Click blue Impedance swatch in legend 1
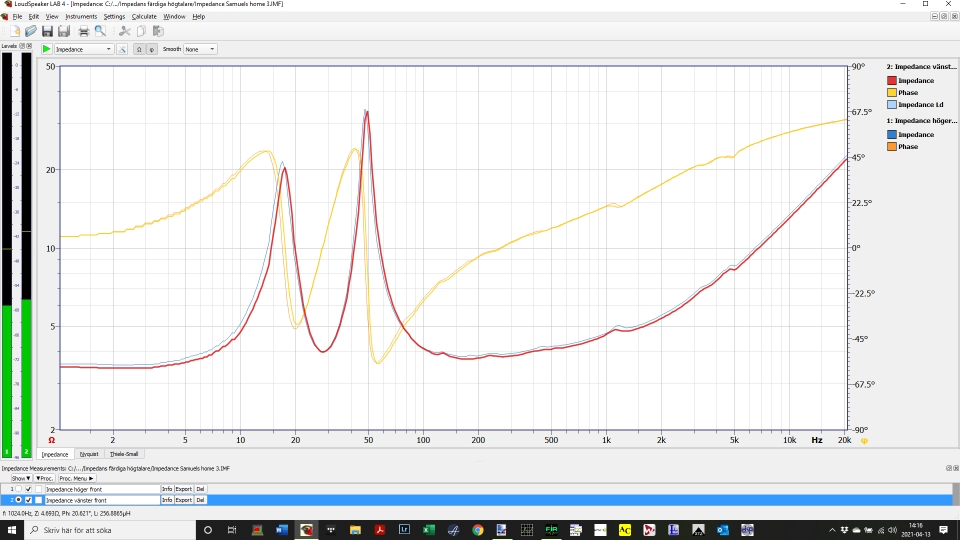Screen dimensions: 960x540 click(x=891, y=134)
